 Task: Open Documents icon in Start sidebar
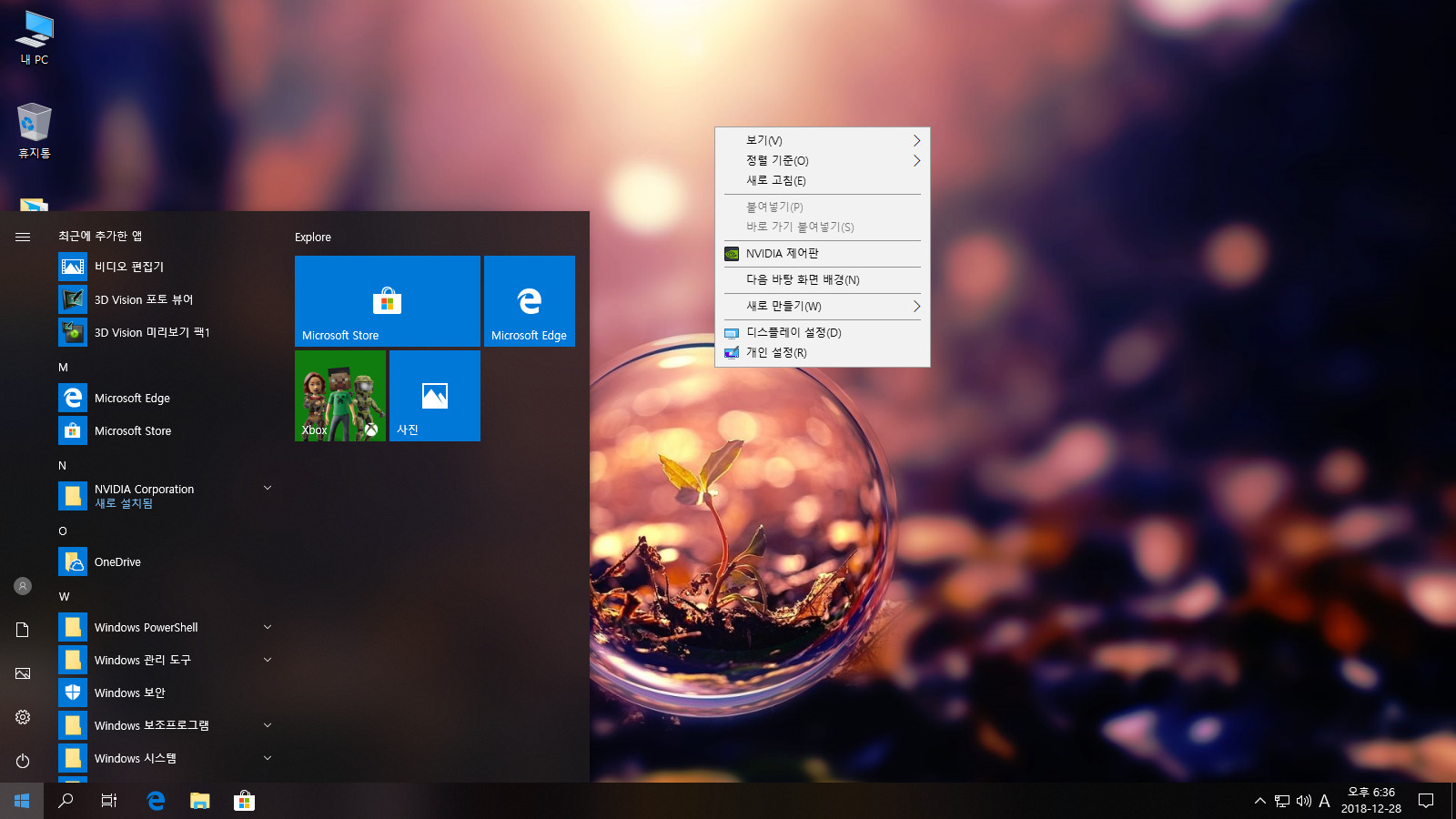click(x=23, y=630)
